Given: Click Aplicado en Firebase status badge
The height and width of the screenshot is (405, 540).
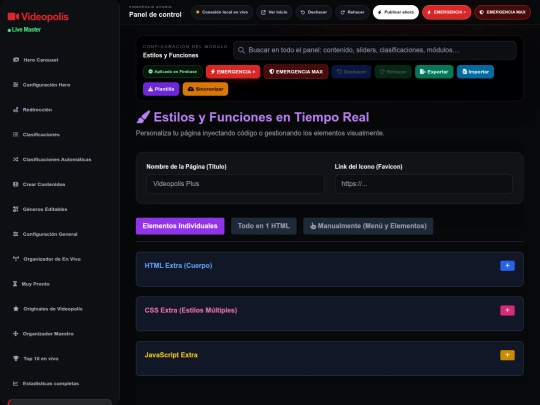Looking at the screenshot, I should [173, 72].
